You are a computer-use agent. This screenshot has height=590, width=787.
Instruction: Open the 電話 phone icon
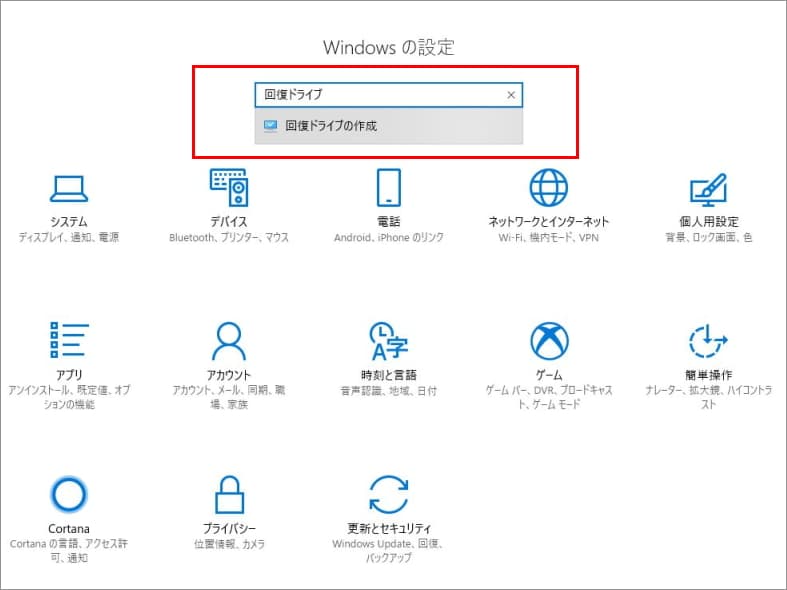pos(388,188)
